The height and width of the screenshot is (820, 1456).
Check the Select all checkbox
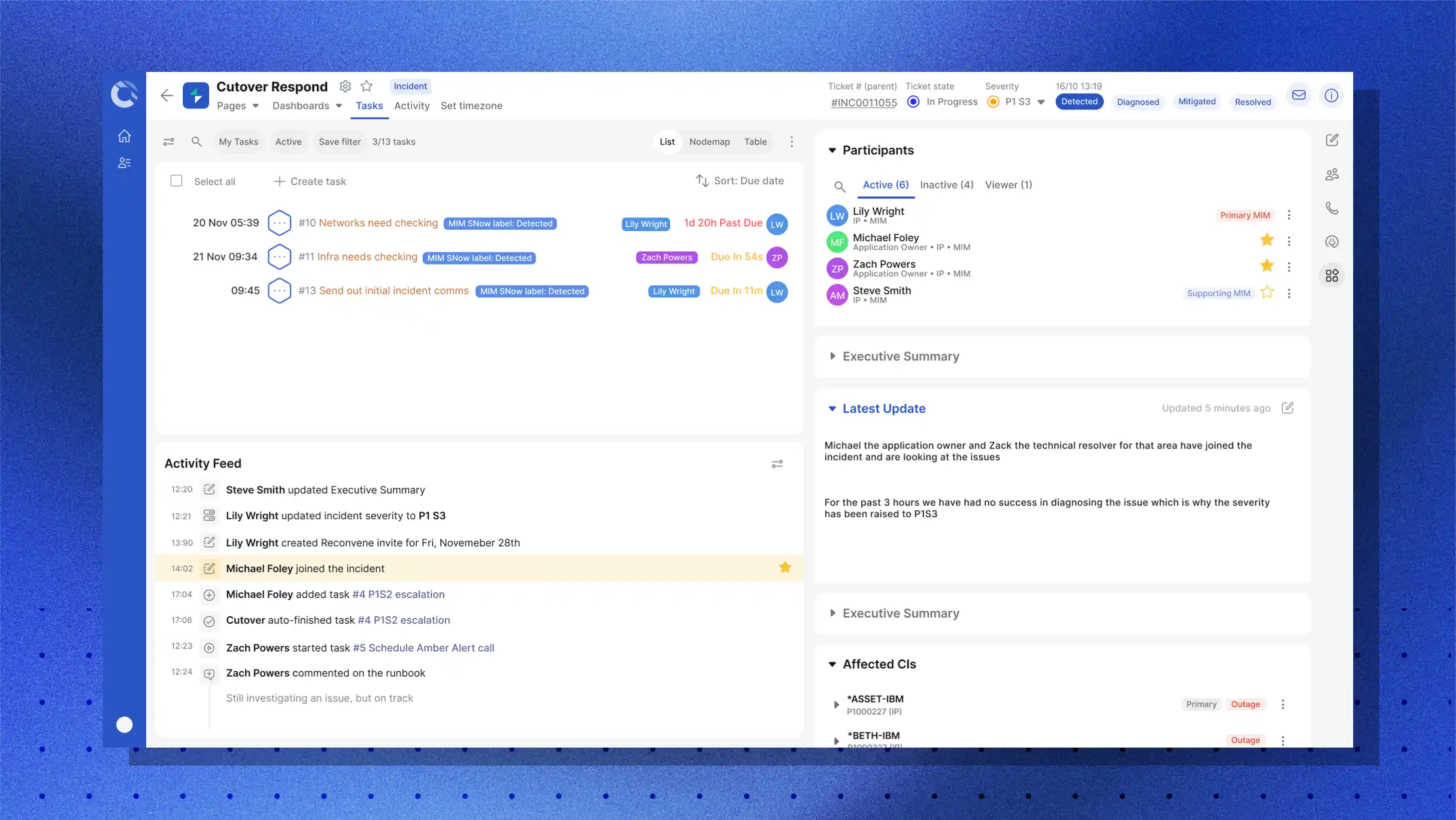pyautogui.click(x=176, y=181)
